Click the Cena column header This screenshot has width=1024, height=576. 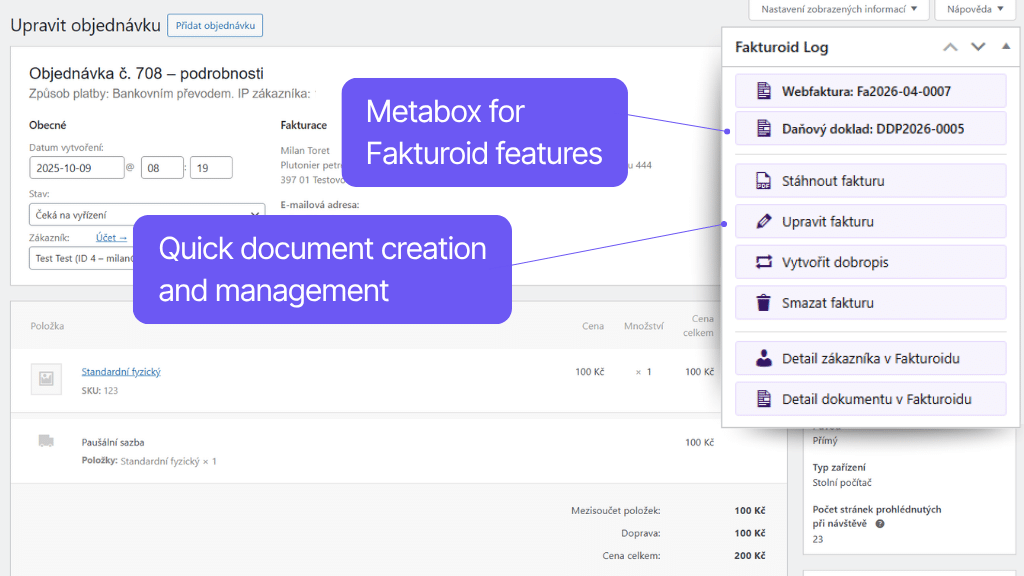pyautogui.click(x=593, y=326)
